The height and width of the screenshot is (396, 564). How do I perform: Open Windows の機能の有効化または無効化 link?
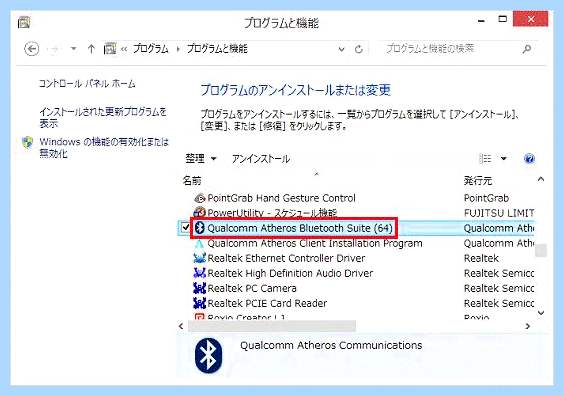[104, 147]
